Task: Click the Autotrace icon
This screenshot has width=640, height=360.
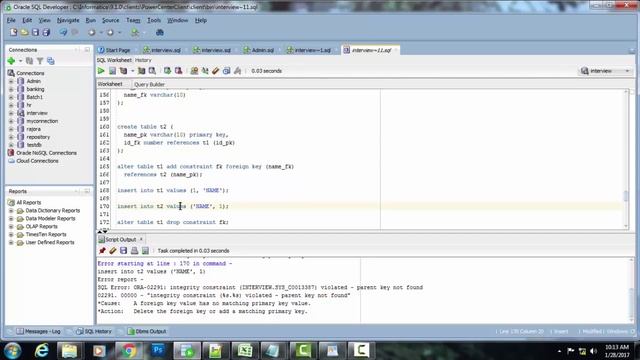Action: [x=141, y=71]
